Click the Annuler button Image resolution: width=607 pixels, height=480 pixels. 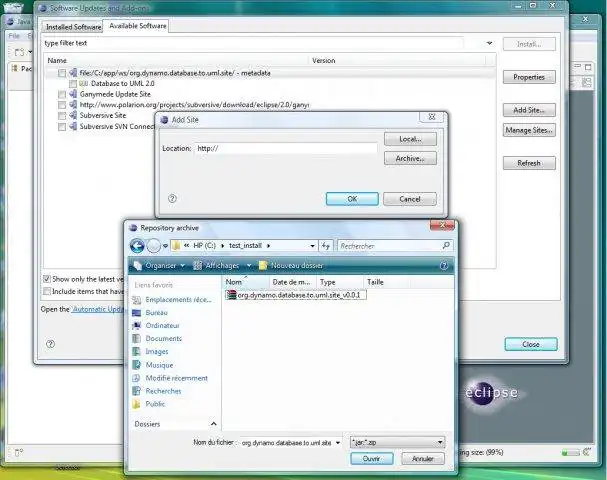423,459
